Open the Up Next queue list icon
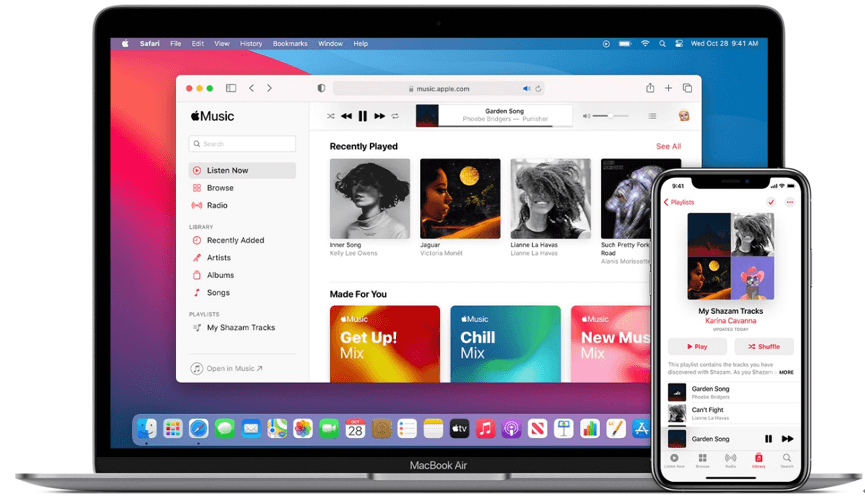865x498 pixels. coord(652,116)
